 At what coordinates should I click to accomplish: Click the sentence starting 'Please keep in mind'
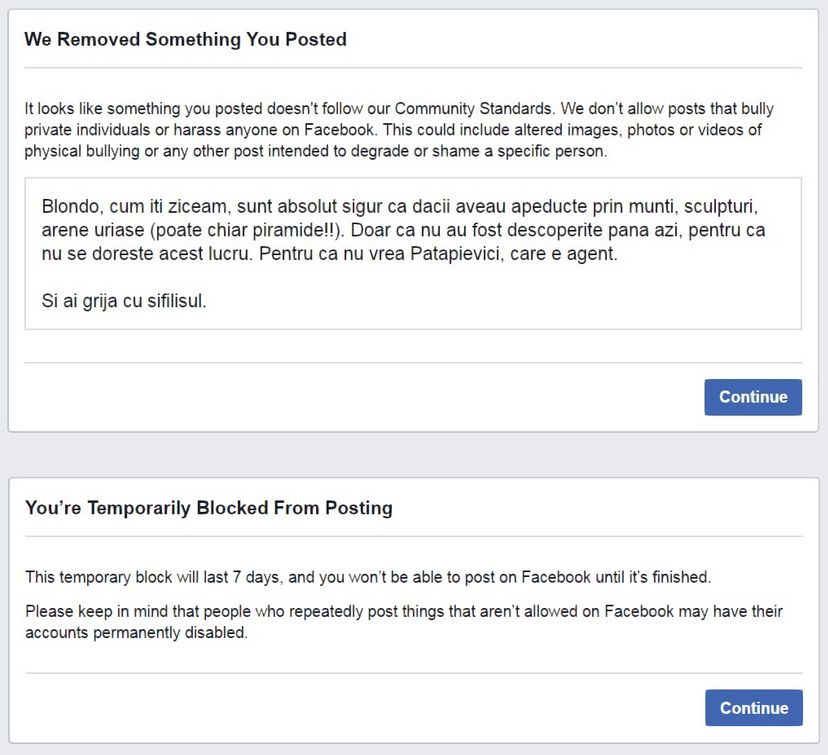tap(400, 611)
